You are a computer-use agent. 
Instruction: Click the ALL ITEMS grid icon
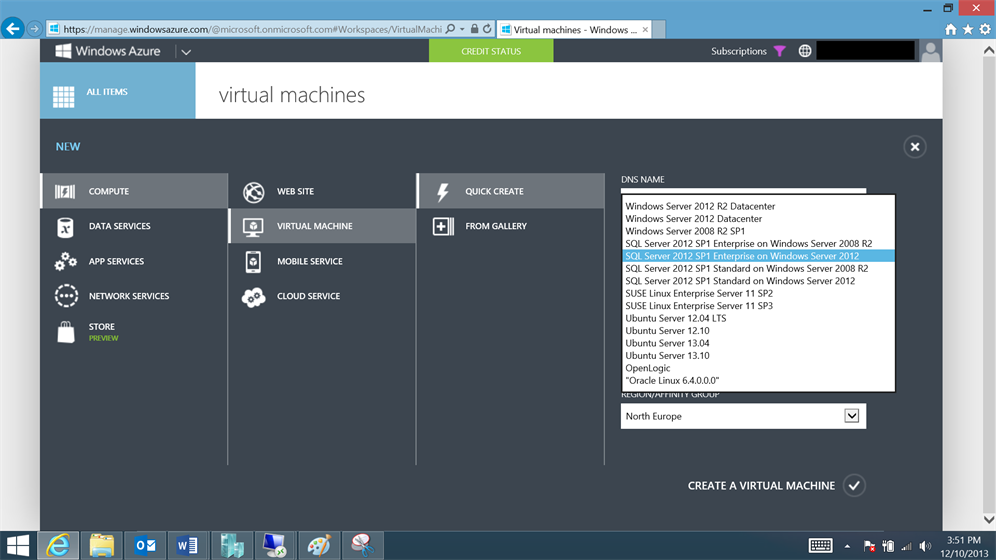click(x=64, y=97)
